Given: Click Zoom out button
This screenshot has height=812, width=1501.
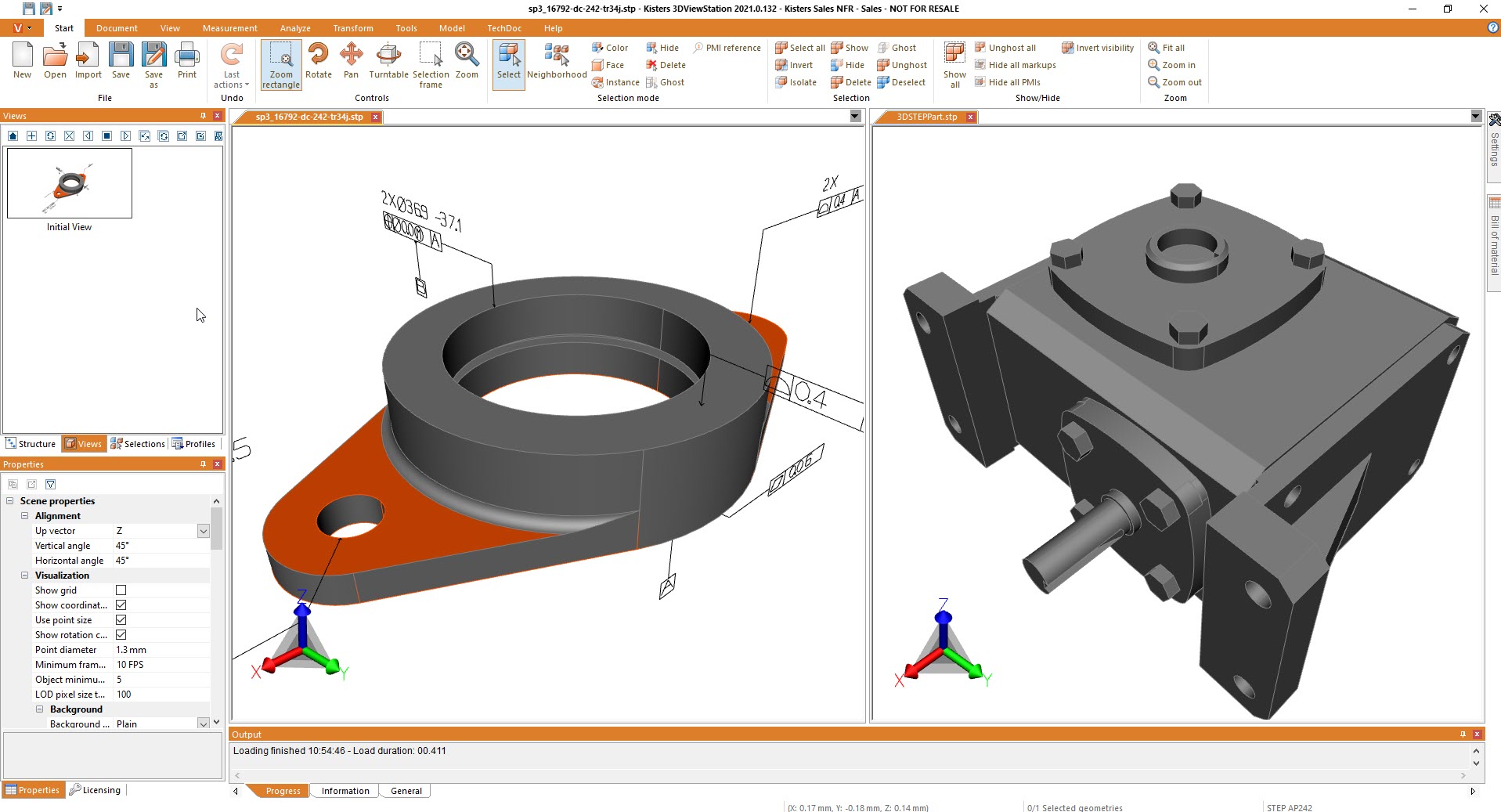Looking at the screenshot, I should pos(1174,82).
